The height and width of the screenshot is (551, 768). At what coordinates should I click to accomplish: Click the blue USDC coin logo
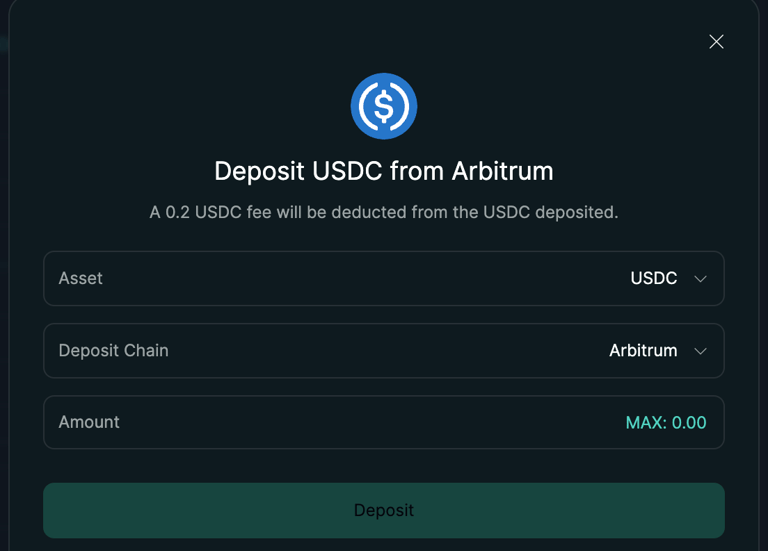(384, 106)
